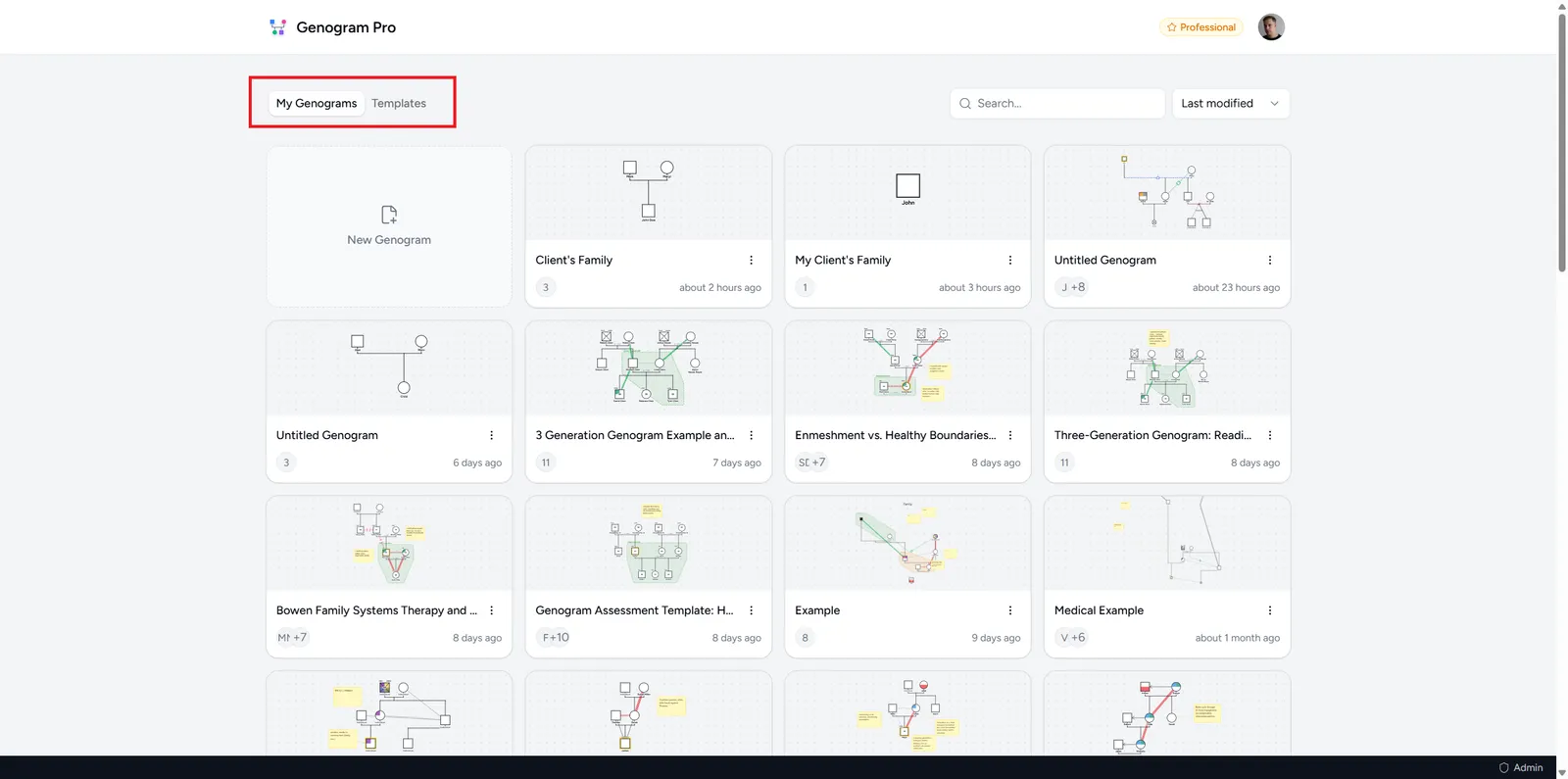Click the 'about 3 hours ago' timestamp
This screenshot has width=1568, height=779.
[x=980, y=288]
